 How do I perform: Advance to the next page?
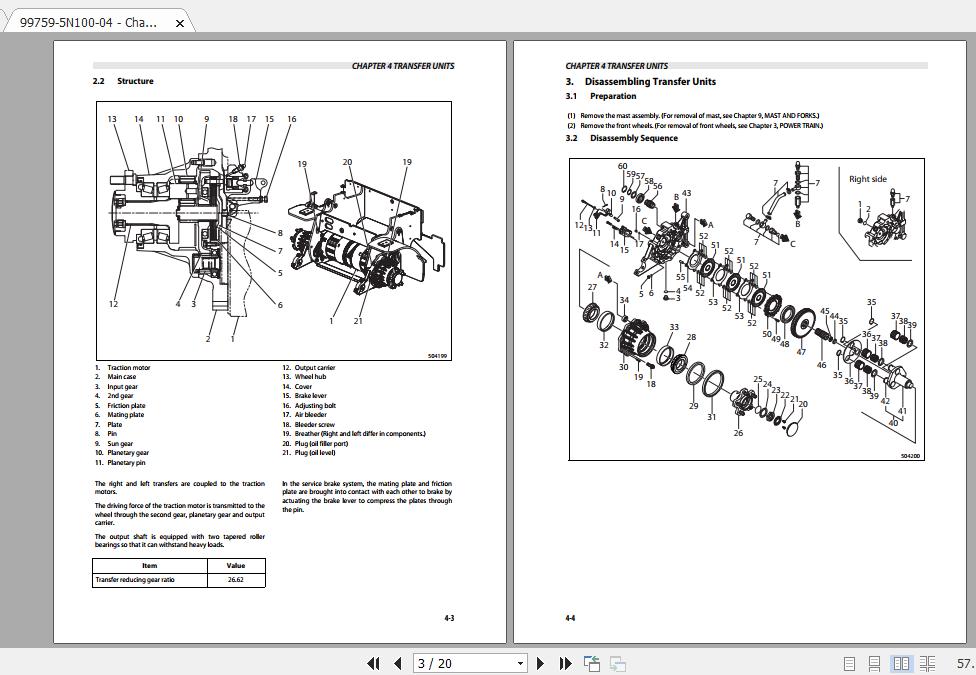(540, 663)
